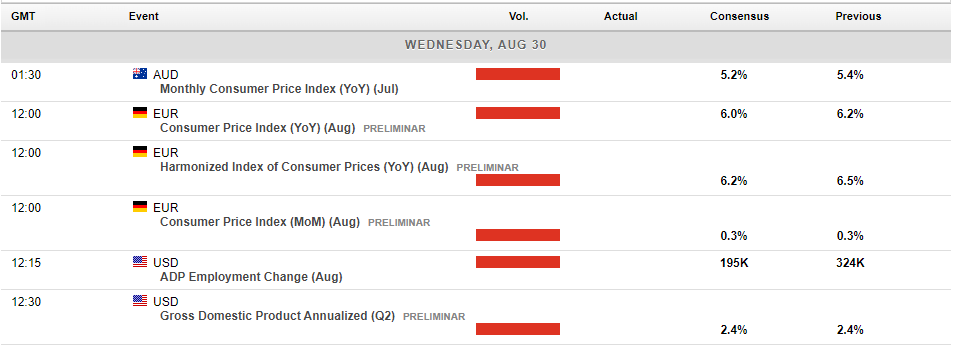Click the GMT column header
Screen dimensions: 953x360
pyautogui.click(x=23, y=16)
